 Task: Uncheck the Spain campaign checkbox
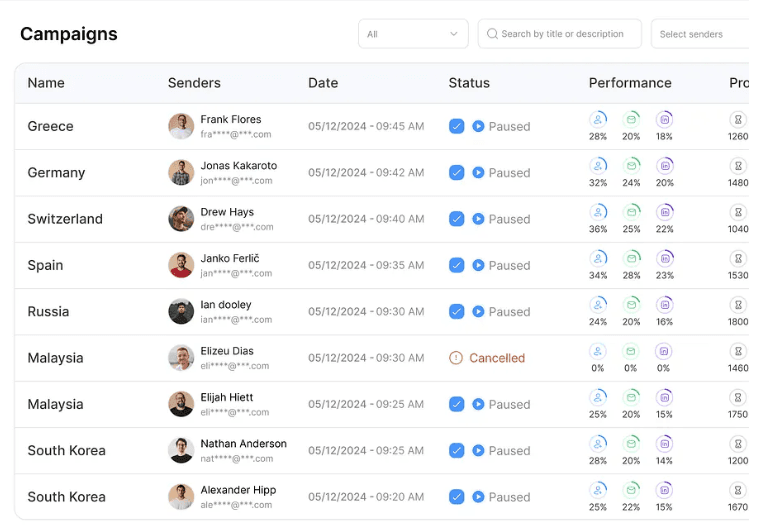tap(456, 265)
